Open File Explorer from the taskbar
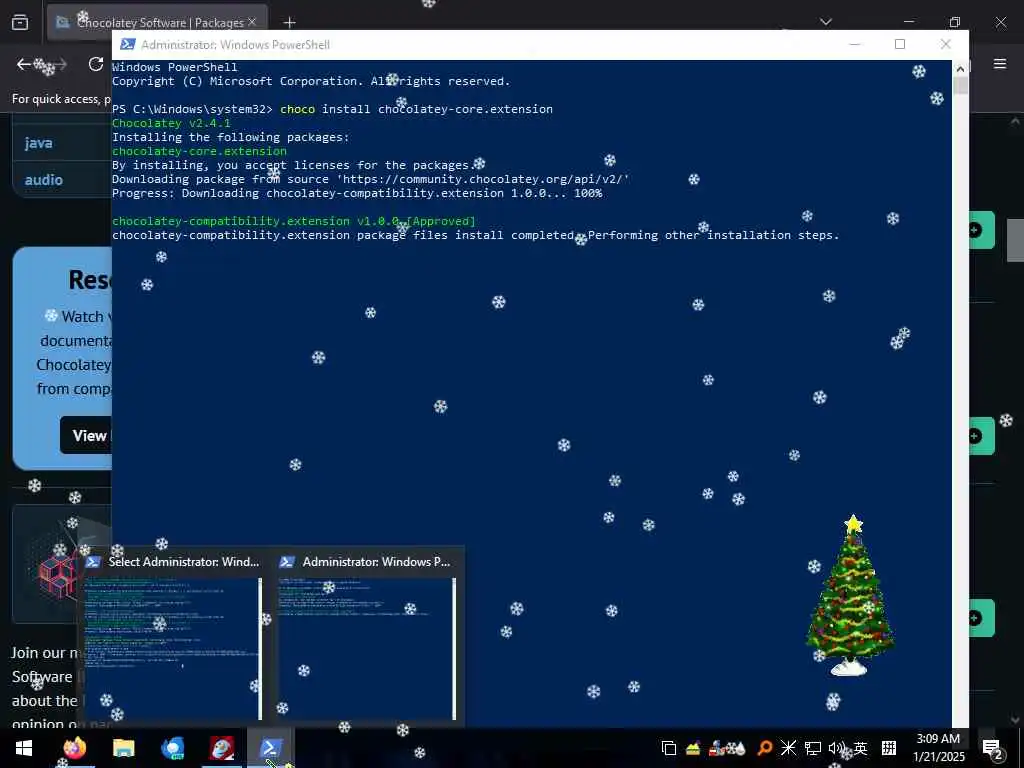This screenshot has width=1024, height=768. [x=123, y=748]
